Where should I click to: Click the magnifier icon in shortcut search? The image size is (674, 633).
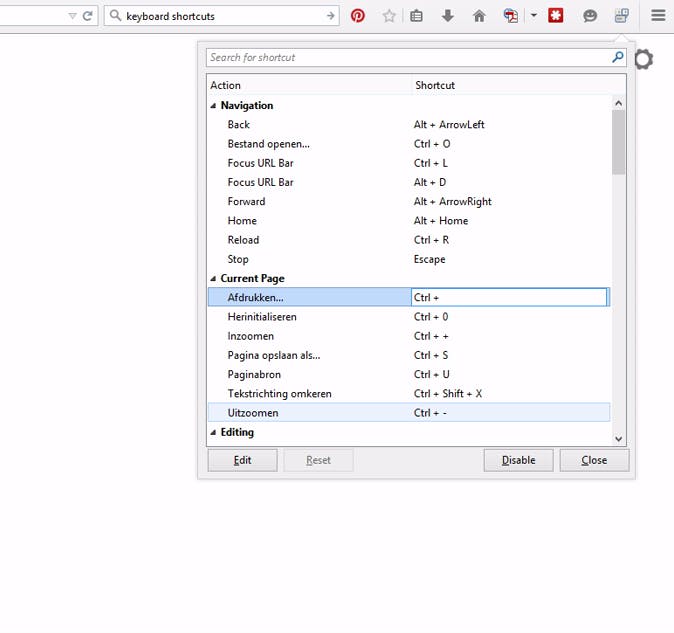point(617,57)
